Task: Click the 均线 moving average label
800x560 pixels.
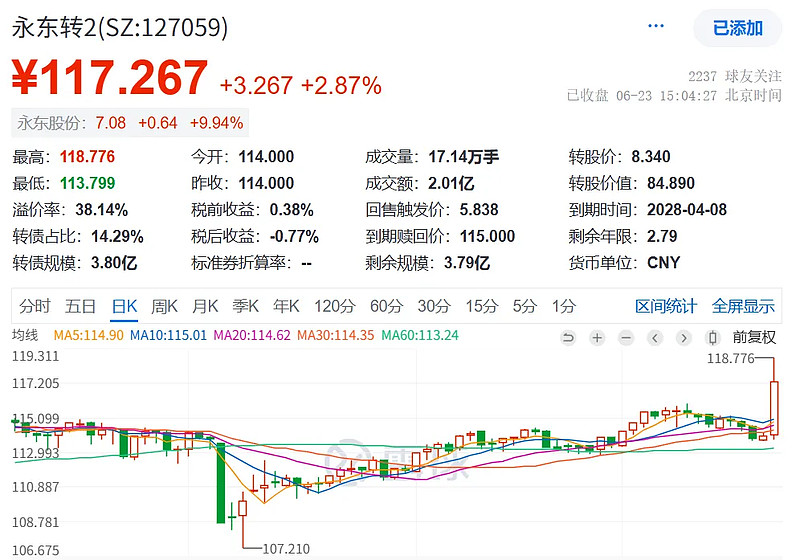Action: click(x=25, y=336)
